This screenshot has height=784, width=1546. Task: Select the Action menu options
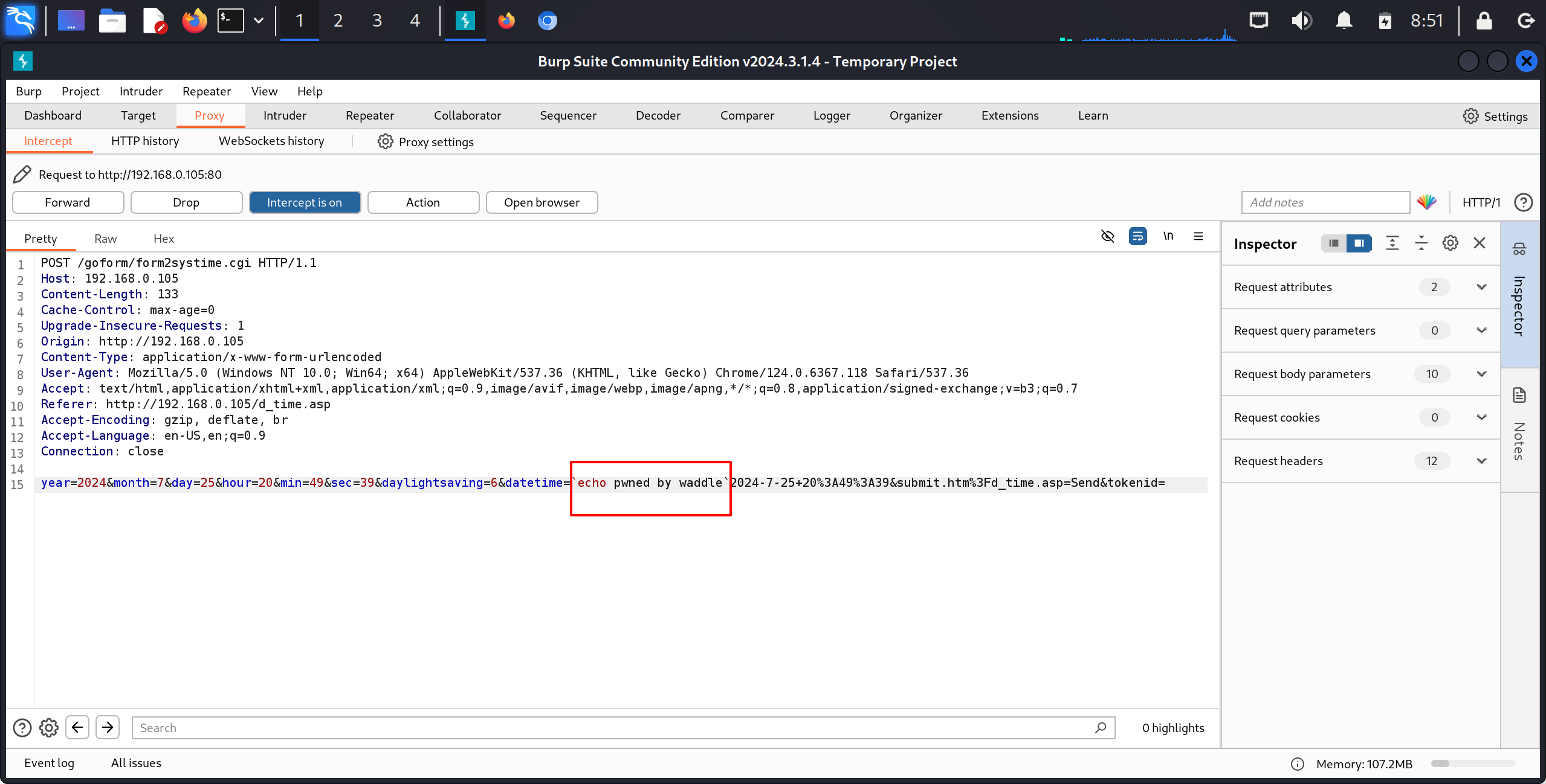click(422, 201)
